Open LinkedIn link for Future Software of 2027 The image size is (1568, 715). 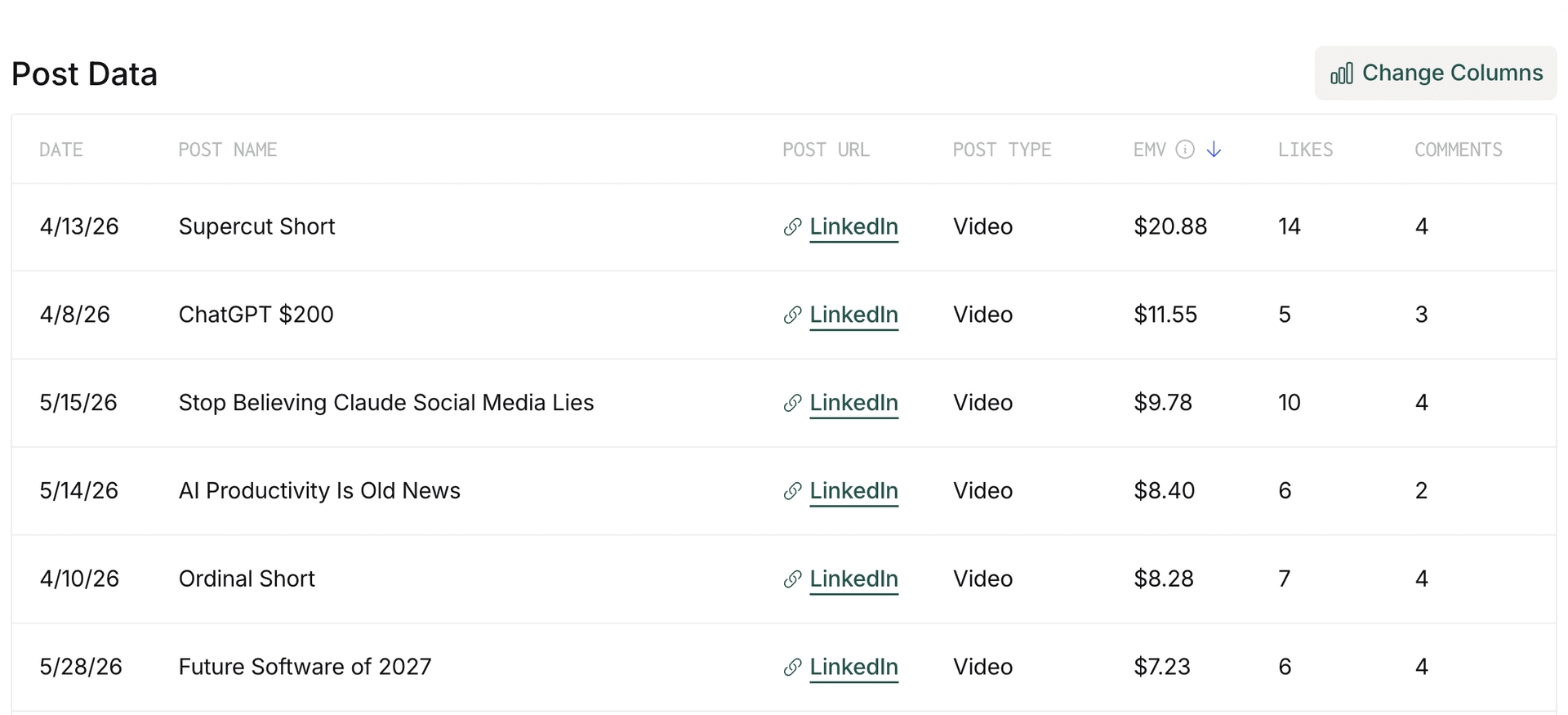coord(853,668)
